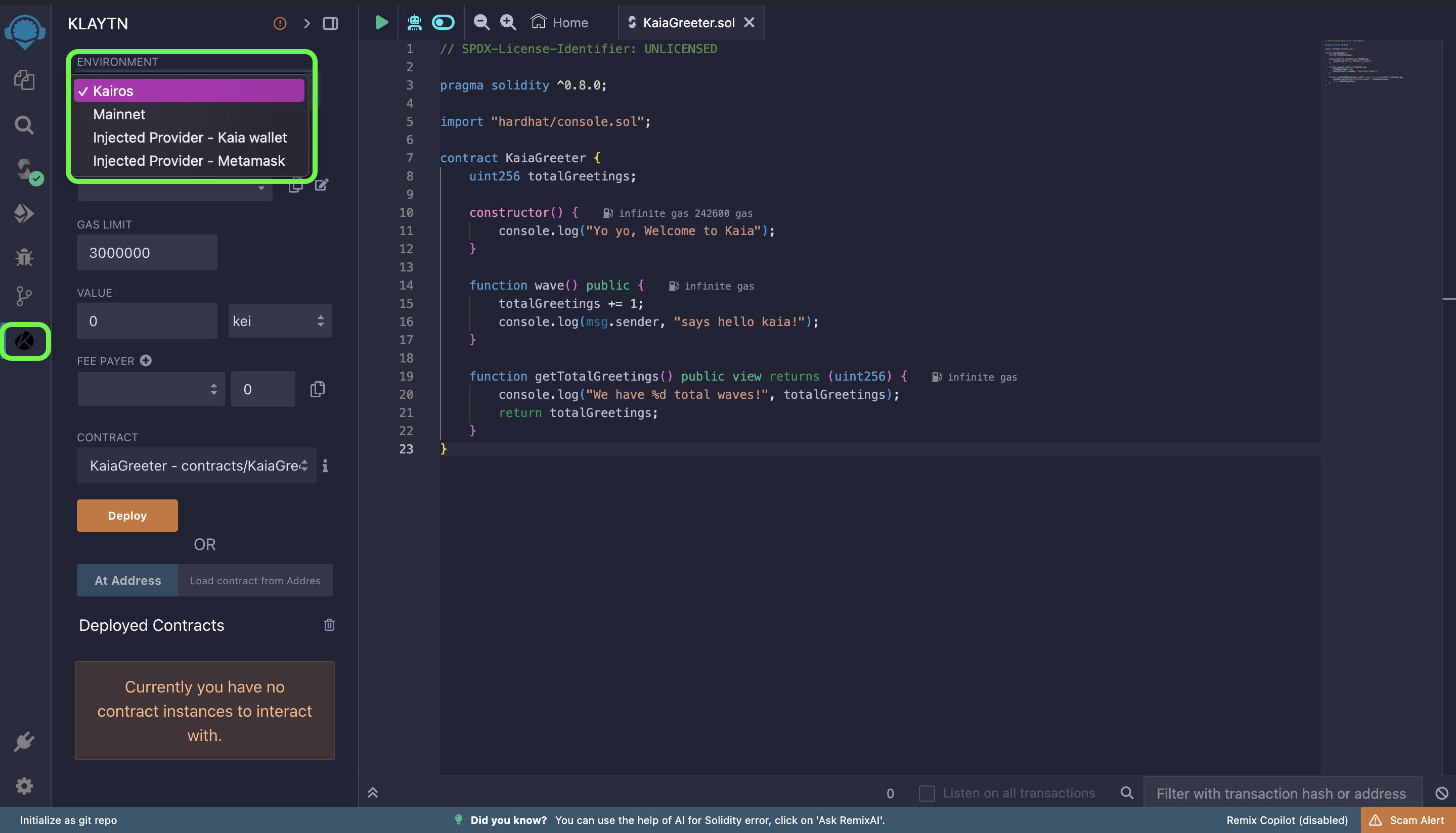Open the Plugin manager plug icon
Image resolution: width=1456 pixels, height=833 pixels.
24,742
